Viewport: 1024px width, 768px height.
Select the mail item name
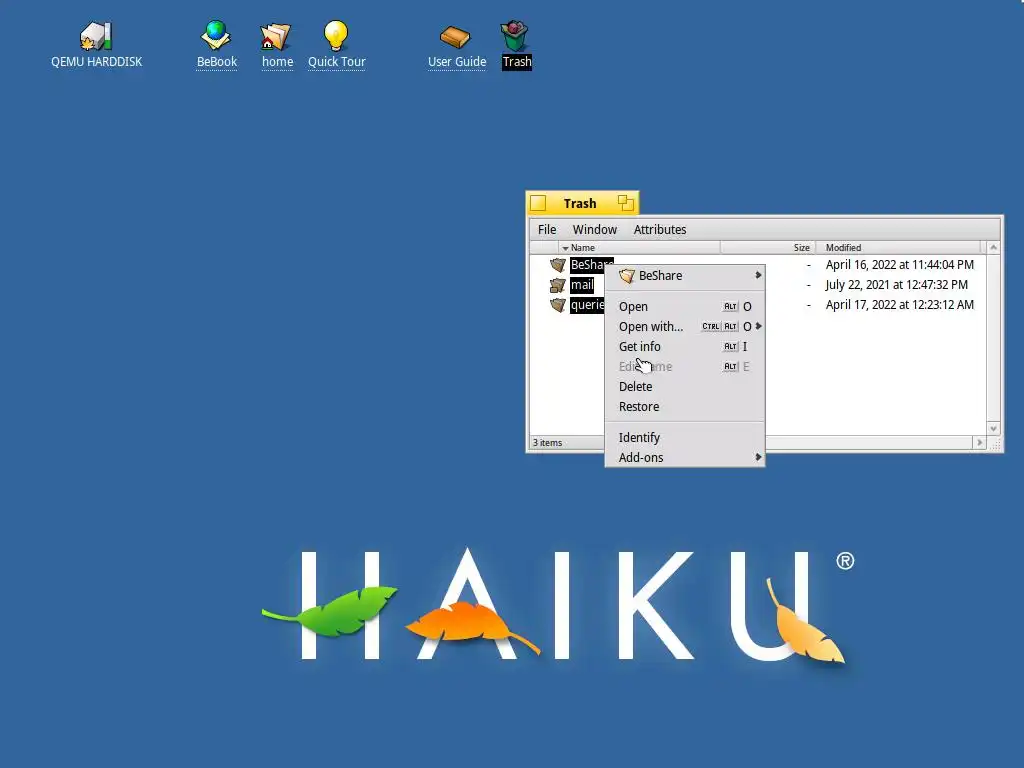point(582,285)
